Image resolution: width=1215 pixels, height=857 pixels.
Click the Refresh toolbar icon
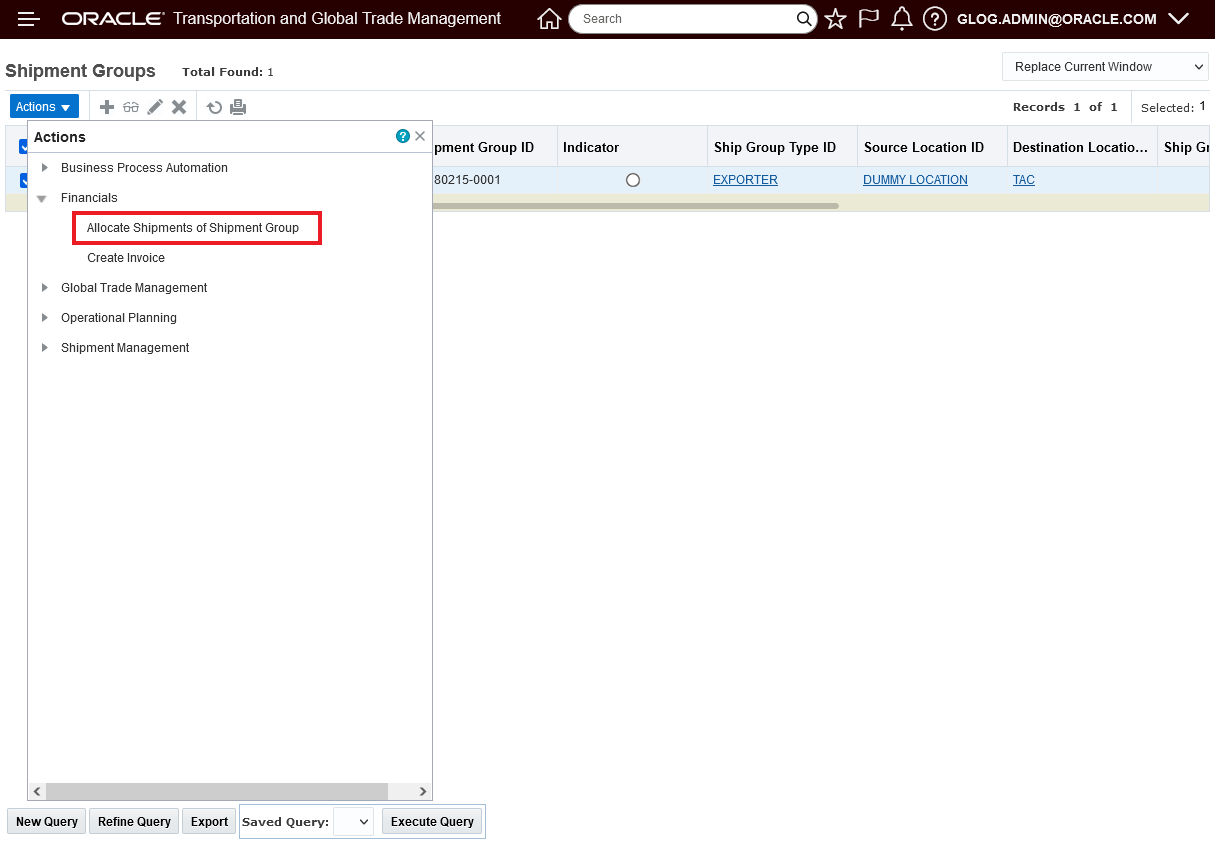[x=214, y=107]
